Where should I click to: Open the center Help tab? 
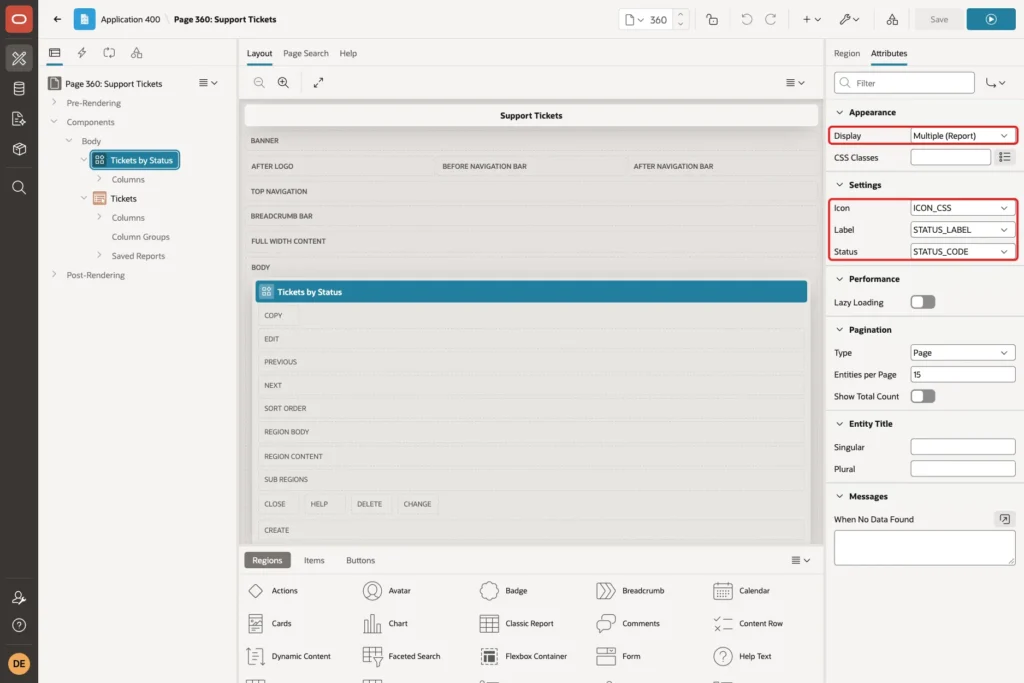pos(348,54)
